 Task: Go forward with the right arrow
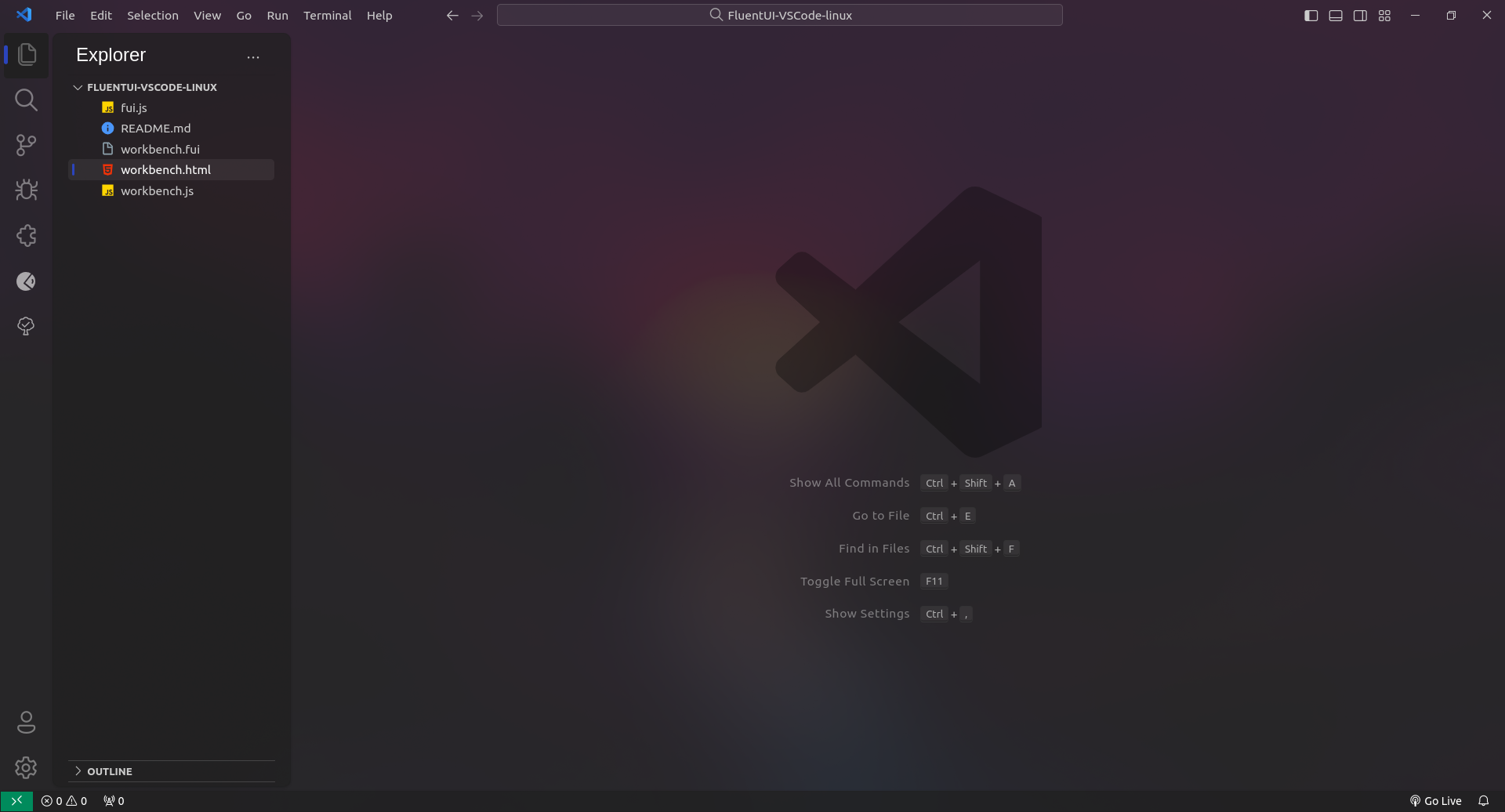click(477, 15)
